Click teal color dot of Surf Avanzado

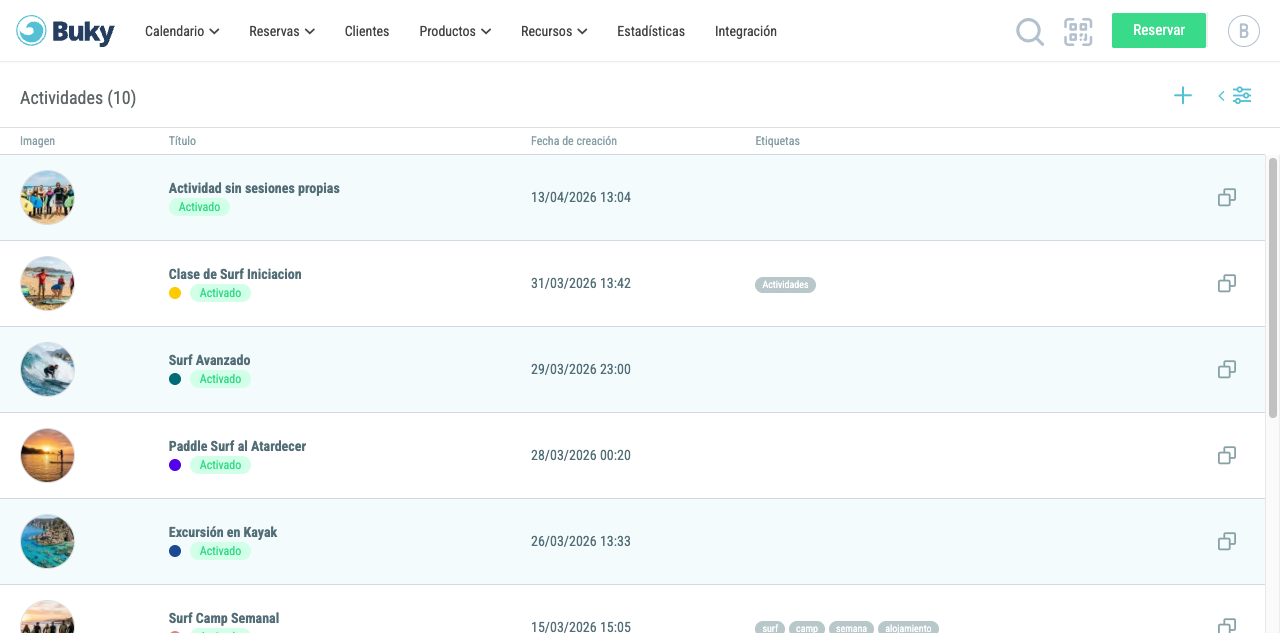point(175,379)
